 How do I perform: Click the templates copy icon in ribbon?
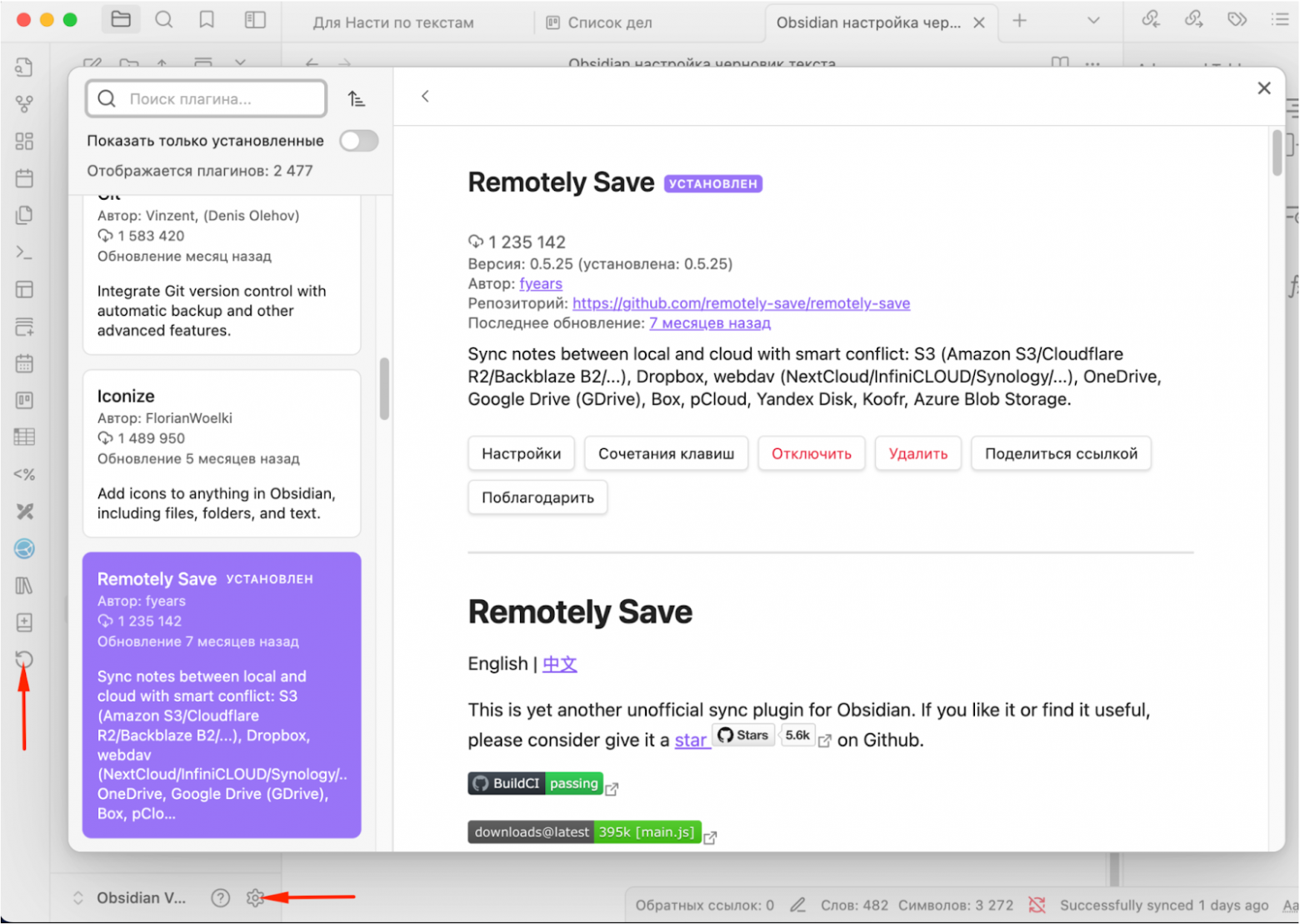24,215
